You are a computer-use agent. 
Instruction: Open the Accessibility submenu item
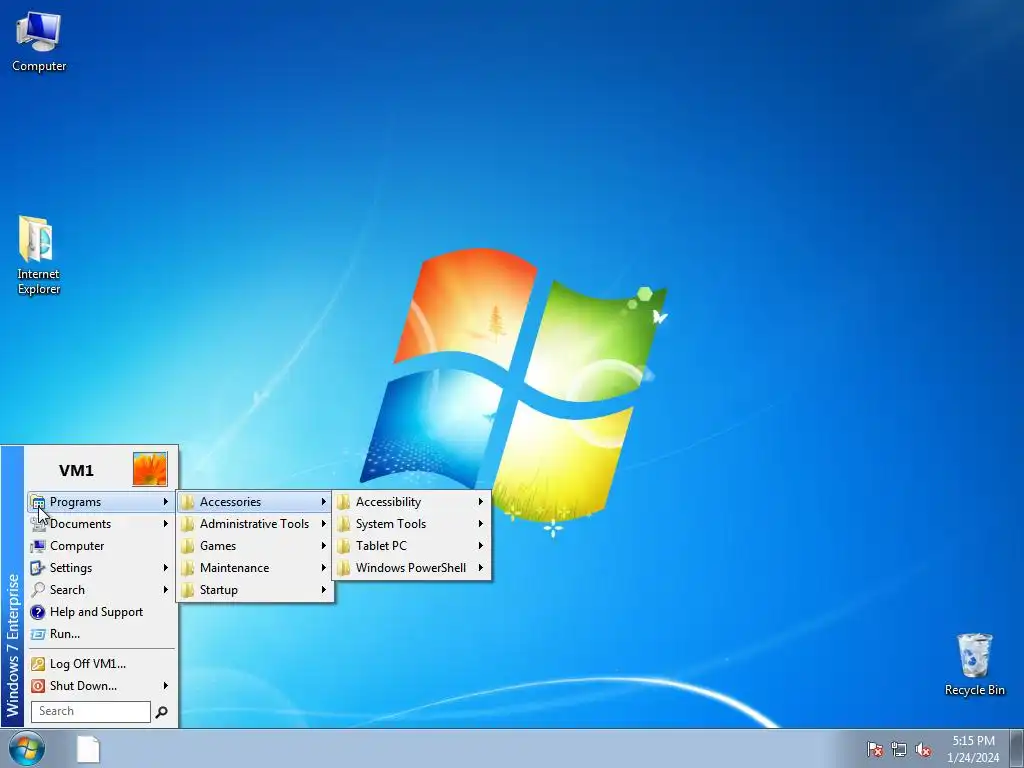411,502
